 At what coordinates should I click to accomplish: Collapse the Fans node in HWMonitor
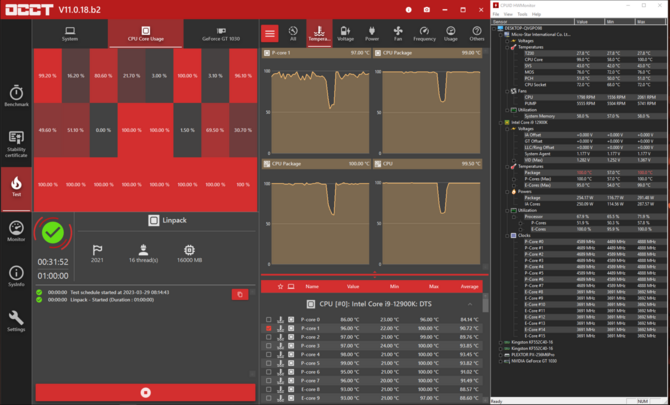coord(507,91)
